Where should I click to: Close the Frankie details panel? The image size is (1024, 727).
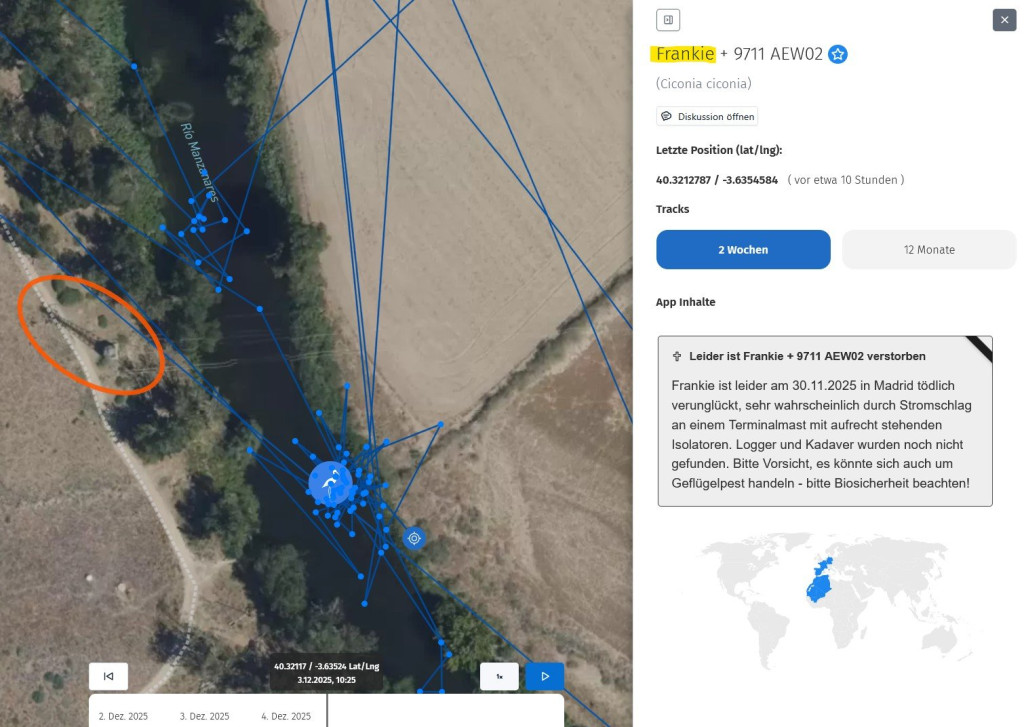click(x=1004, y=20)
